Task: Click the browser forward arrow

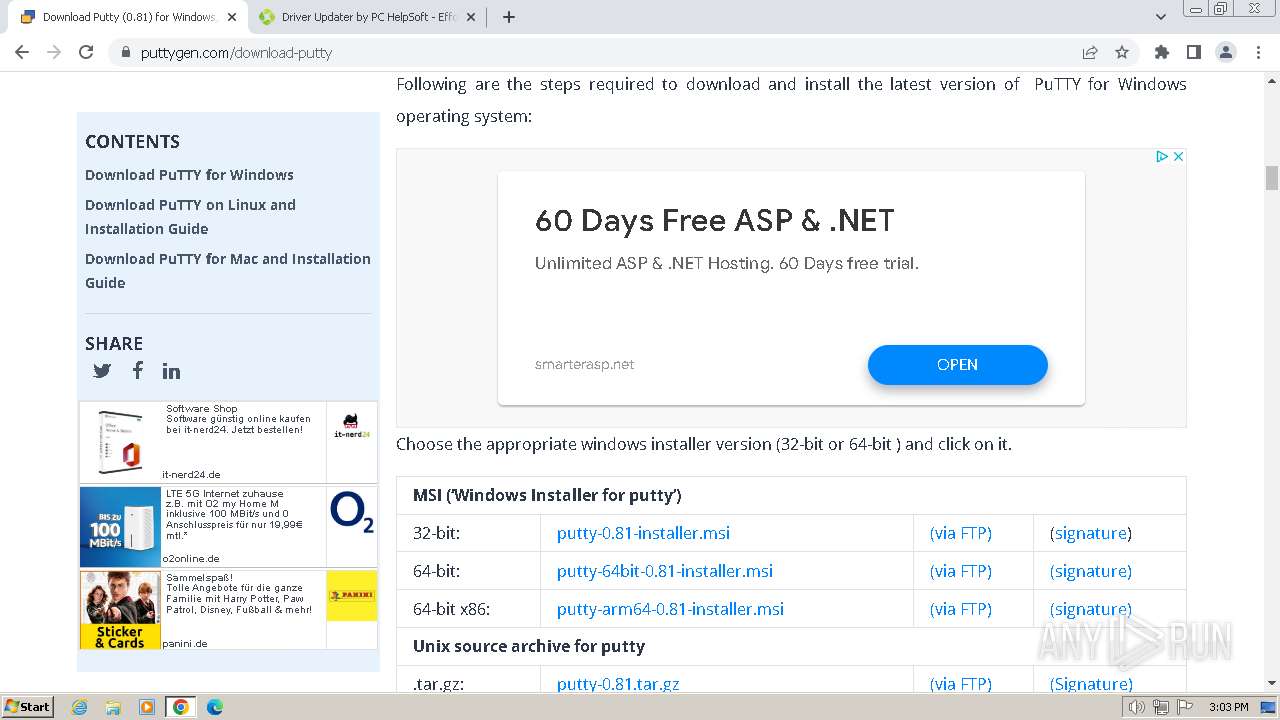Action: [x=54, y=52]
